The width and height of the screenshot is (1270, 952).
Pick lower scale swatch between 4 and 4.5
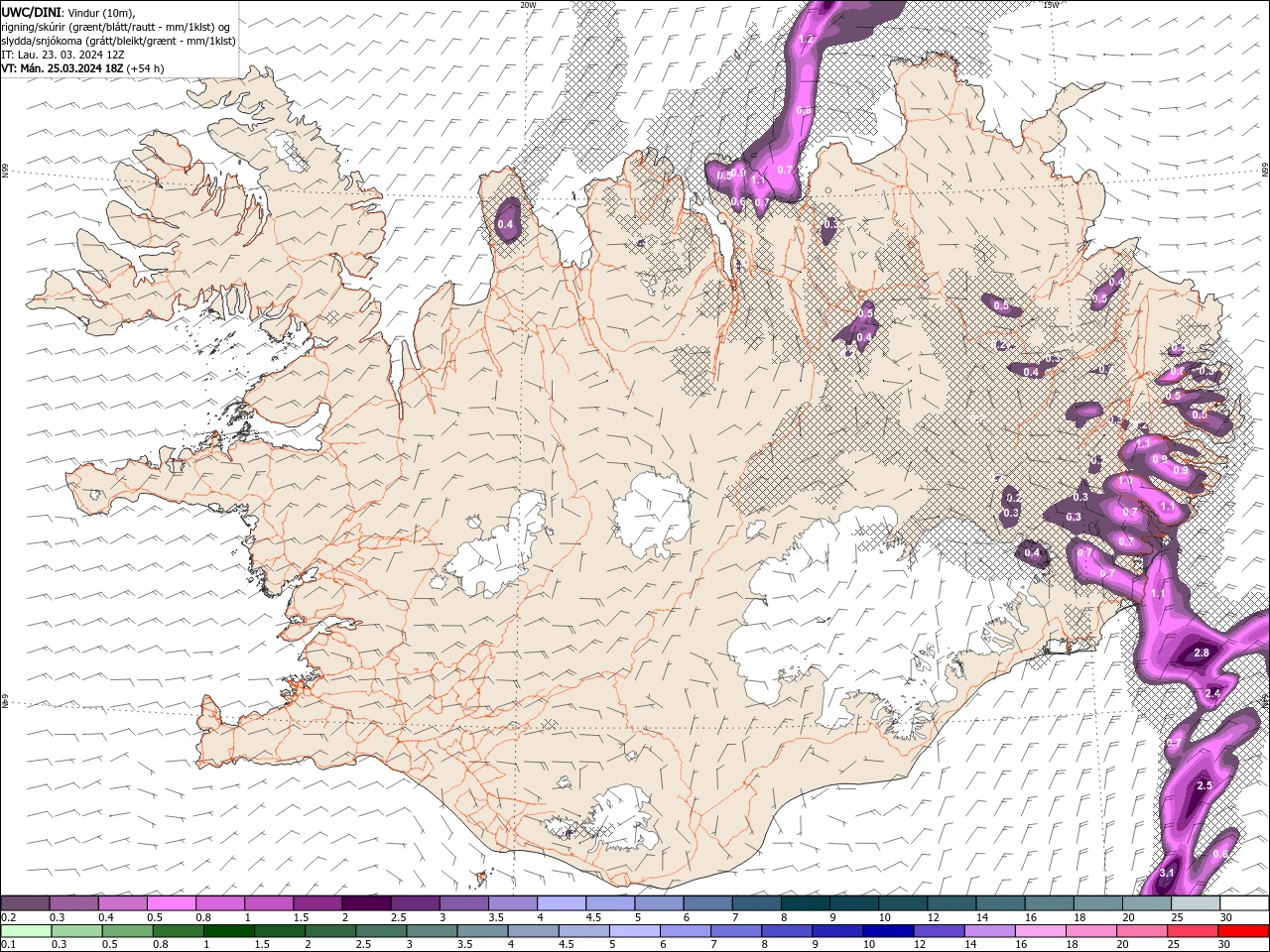533,931
